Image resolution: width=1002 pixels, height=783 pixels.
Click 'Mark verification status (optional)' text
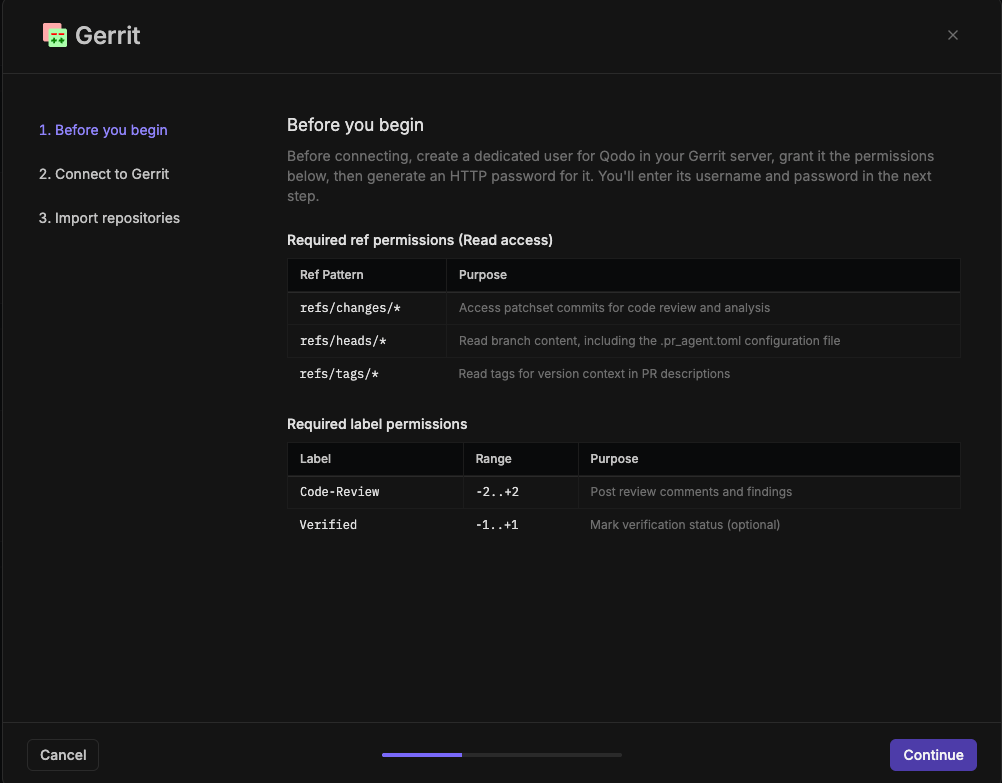[685, 525]
